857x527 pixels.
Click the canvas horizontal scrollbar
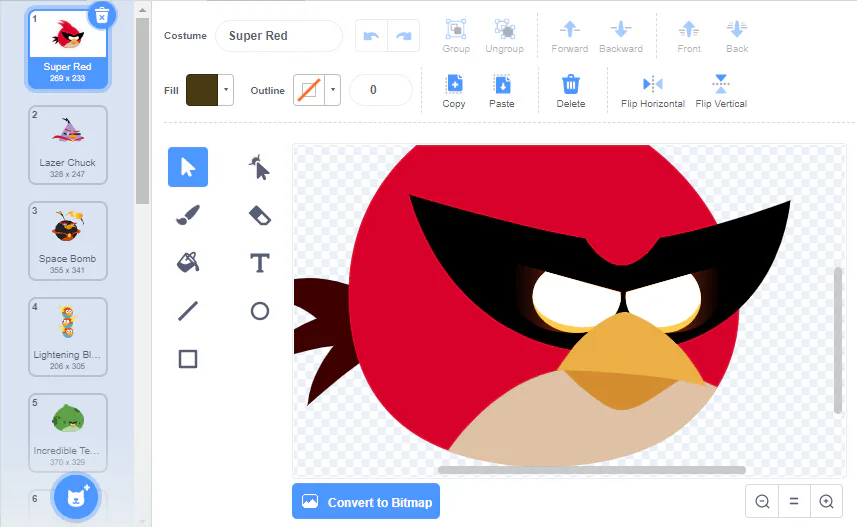pyautogui.click(x=591, y=470)
